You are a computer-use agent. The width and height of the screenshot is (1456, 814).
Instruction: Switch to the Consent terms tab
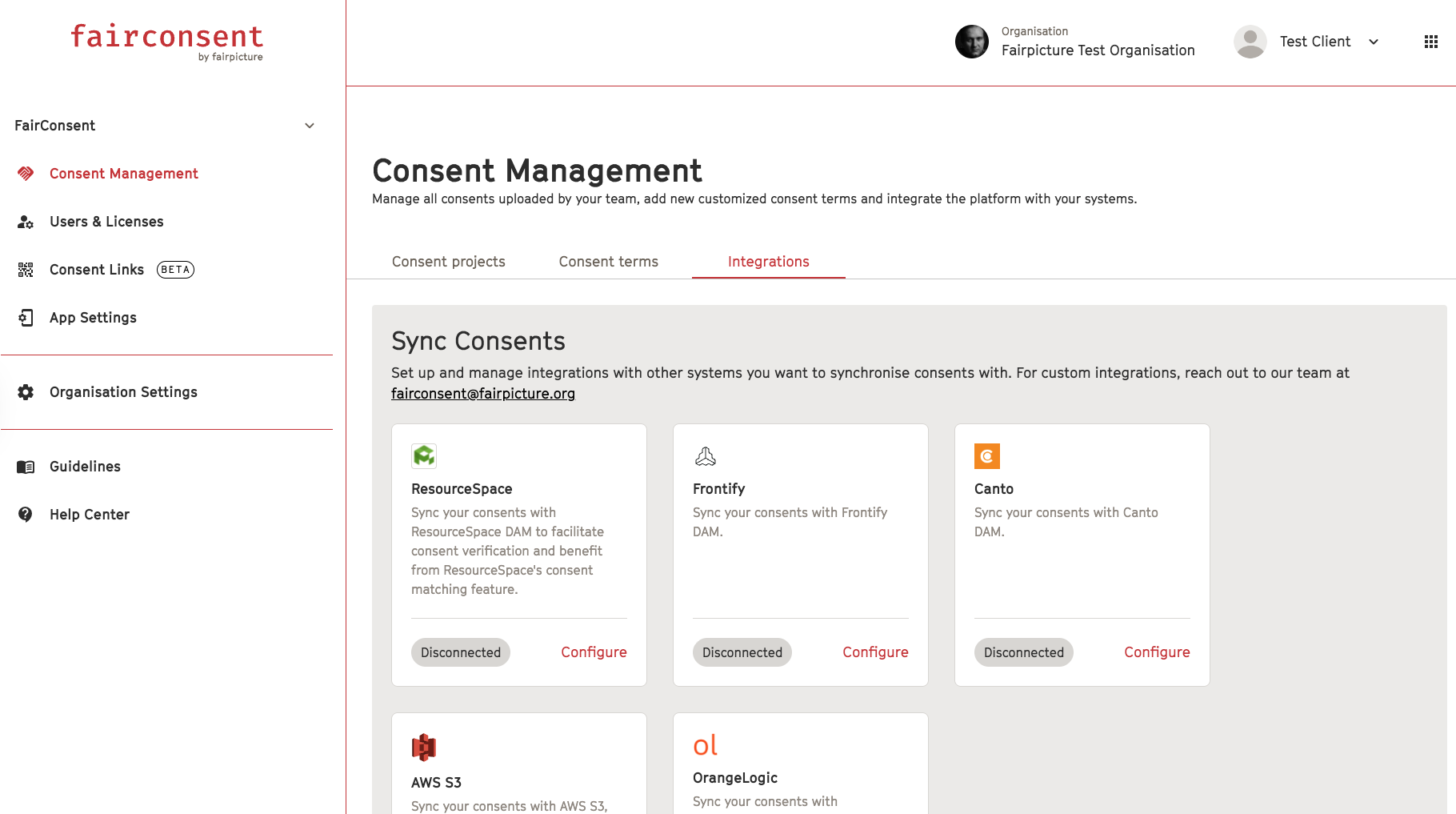(609, 262)
